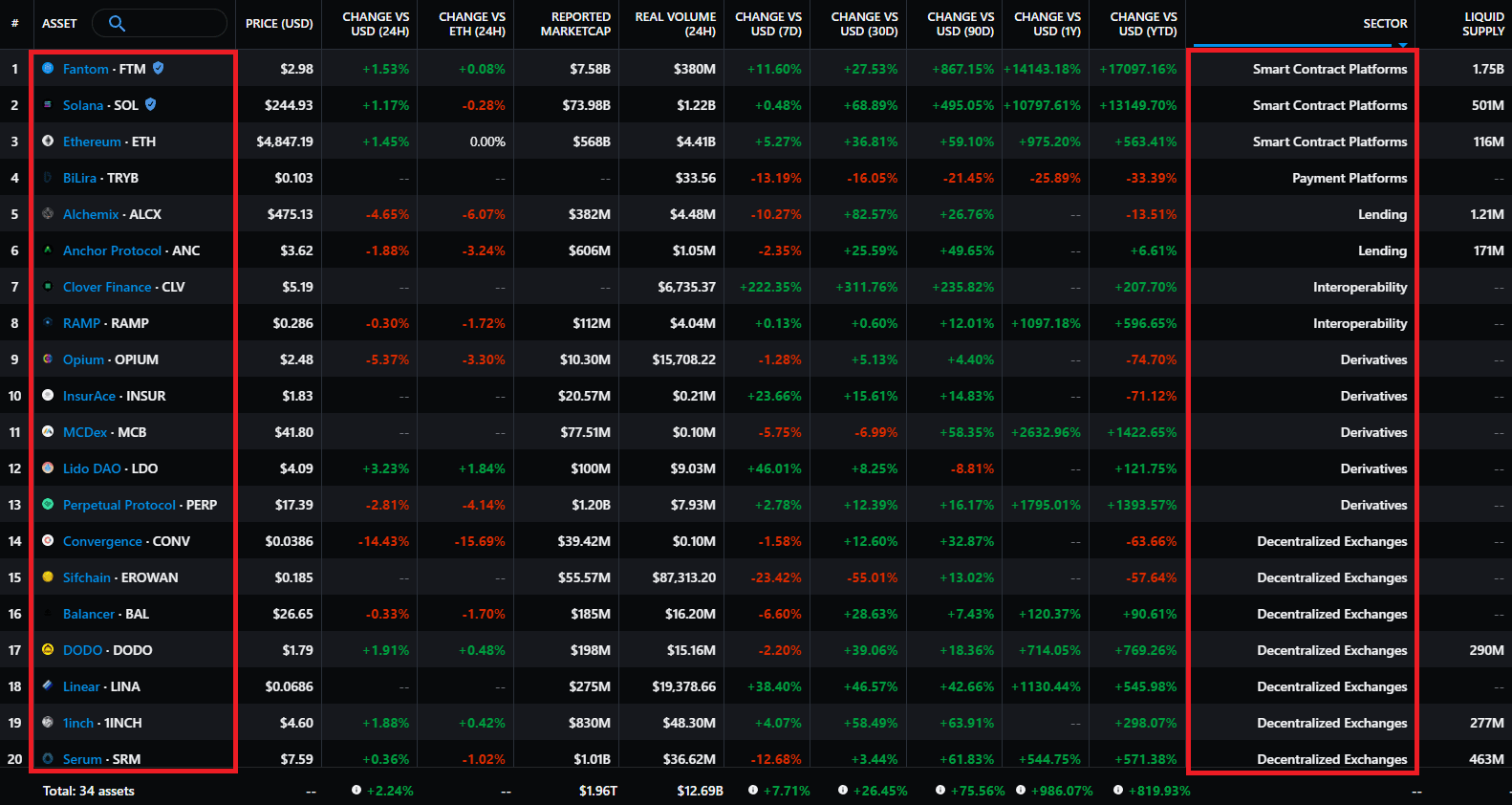The width and height of the screenshot is (1512, 805).
Task: Click the Clover Finance logo icon
Action: tap(48, 287)
